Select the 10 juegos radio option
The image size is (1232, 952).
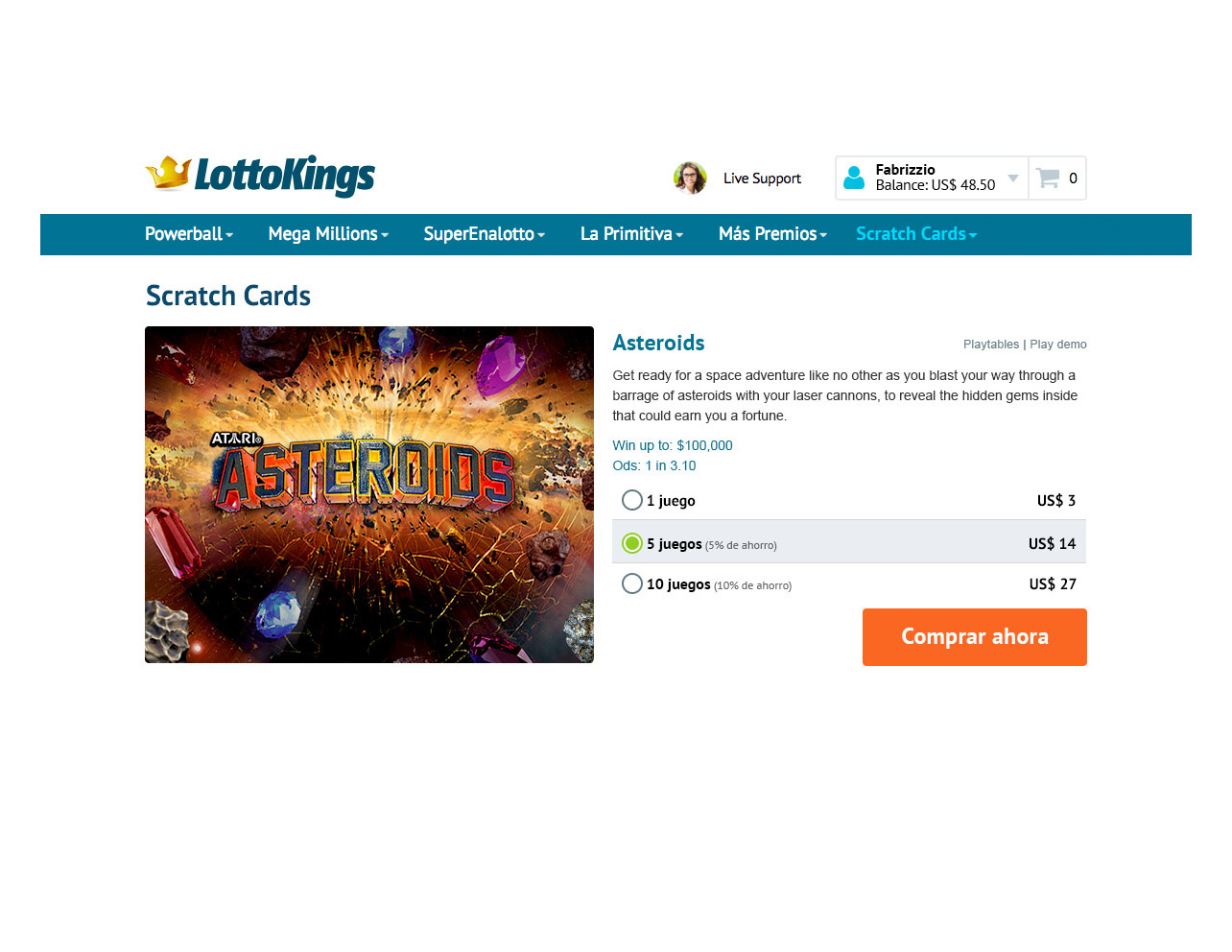point(632,583)
